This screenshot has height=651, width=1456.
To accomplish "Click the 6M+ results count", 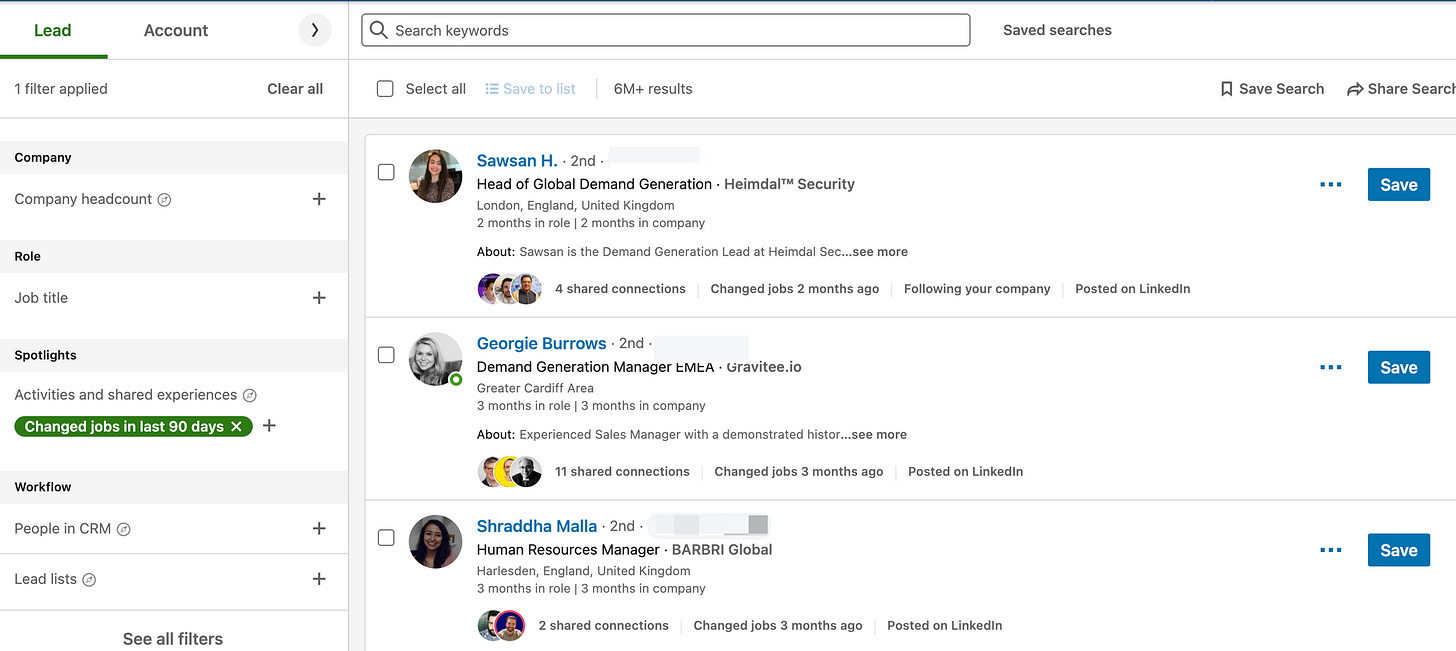I will pyautogui.click(x=653, y=89).
